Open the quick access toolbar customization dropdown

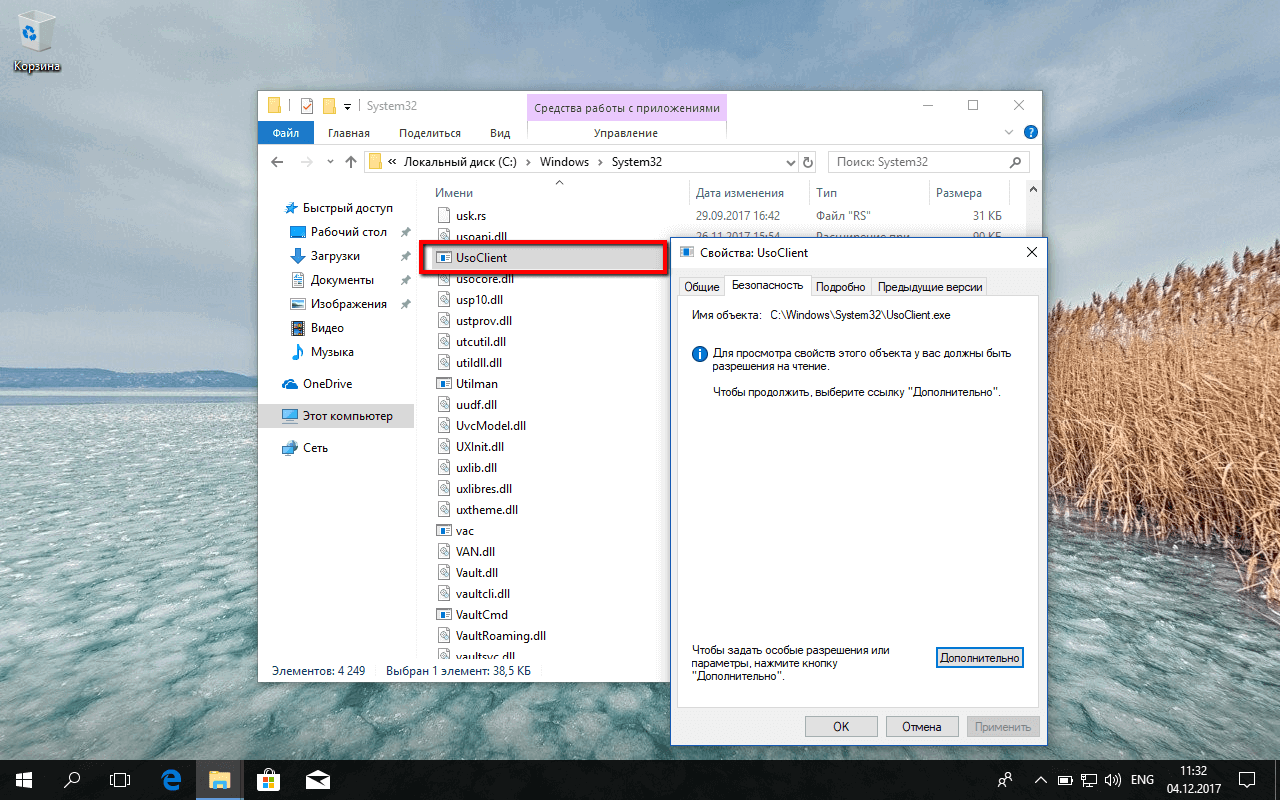(x=347, y=105)
